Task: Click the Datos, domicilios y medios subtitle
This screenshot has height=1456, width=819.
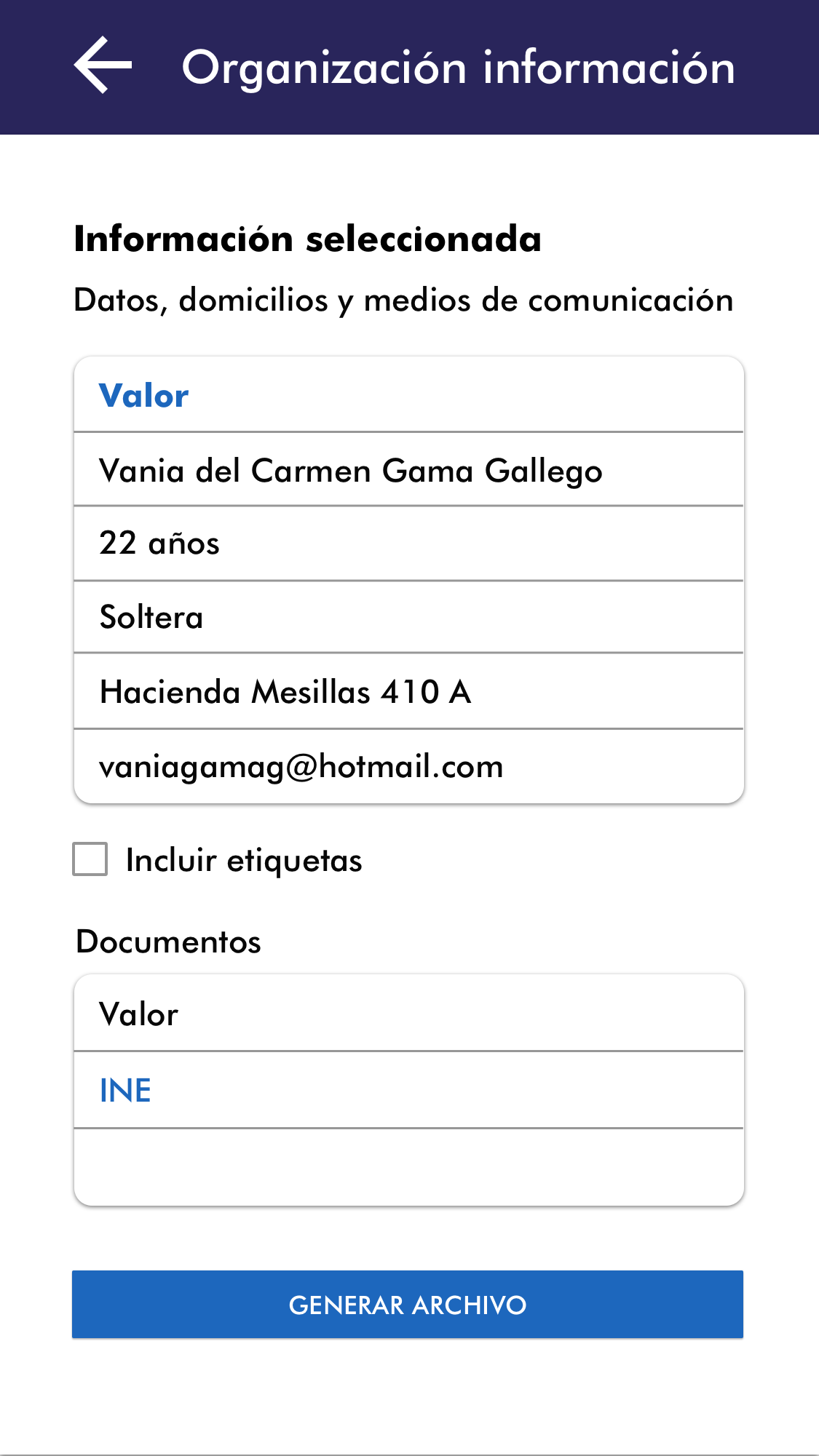Action: (x=403, y=301)
